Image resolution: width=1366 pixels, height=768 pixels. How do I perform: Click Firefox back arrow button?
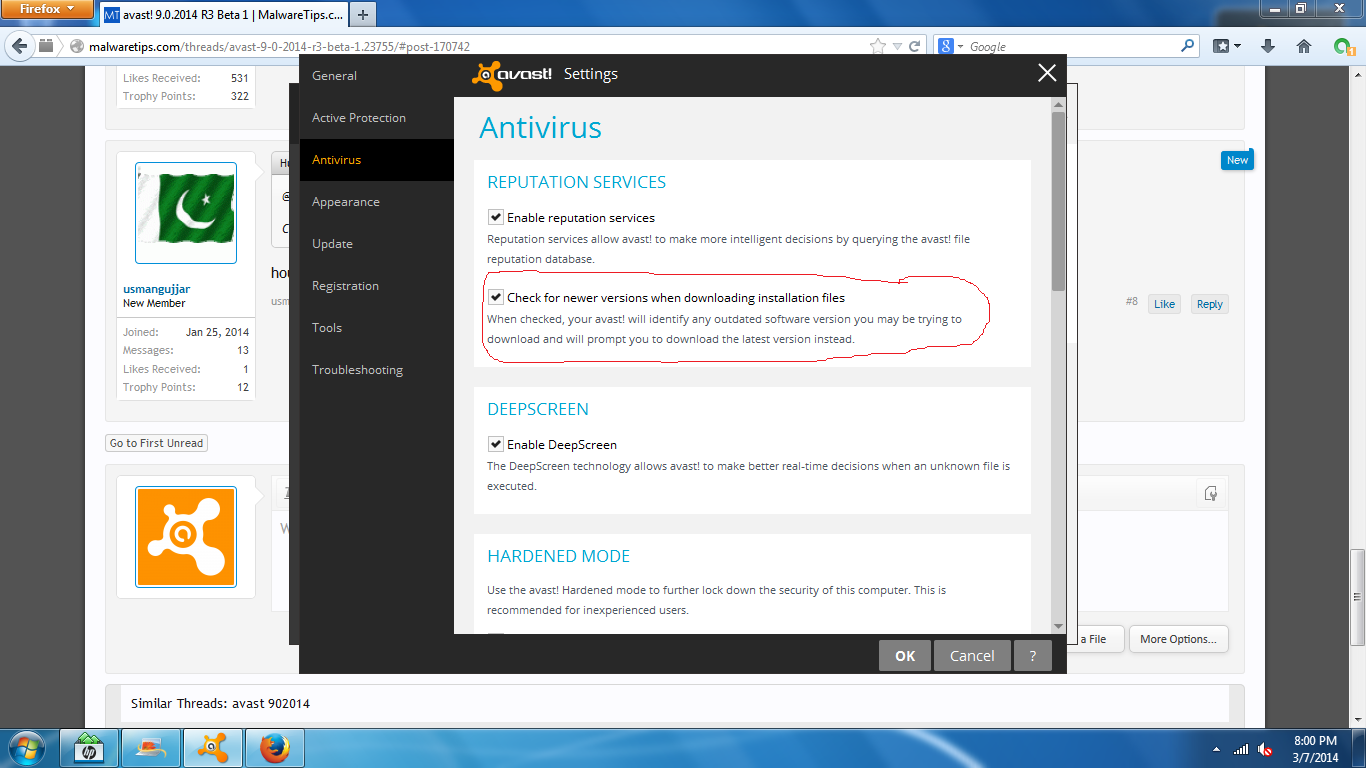coord(20,46)
